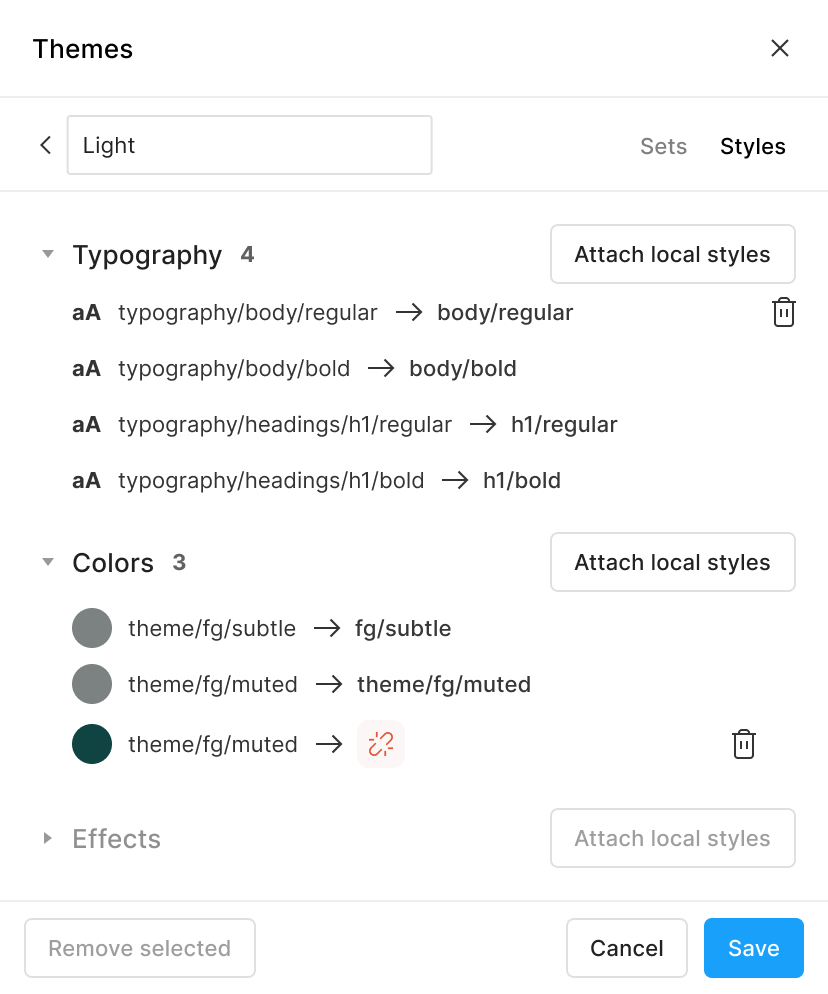Image resolution: width=828 pixels, height=994 pixels.
Task: Expand the Effects section
Action: (x=48, y=838)
